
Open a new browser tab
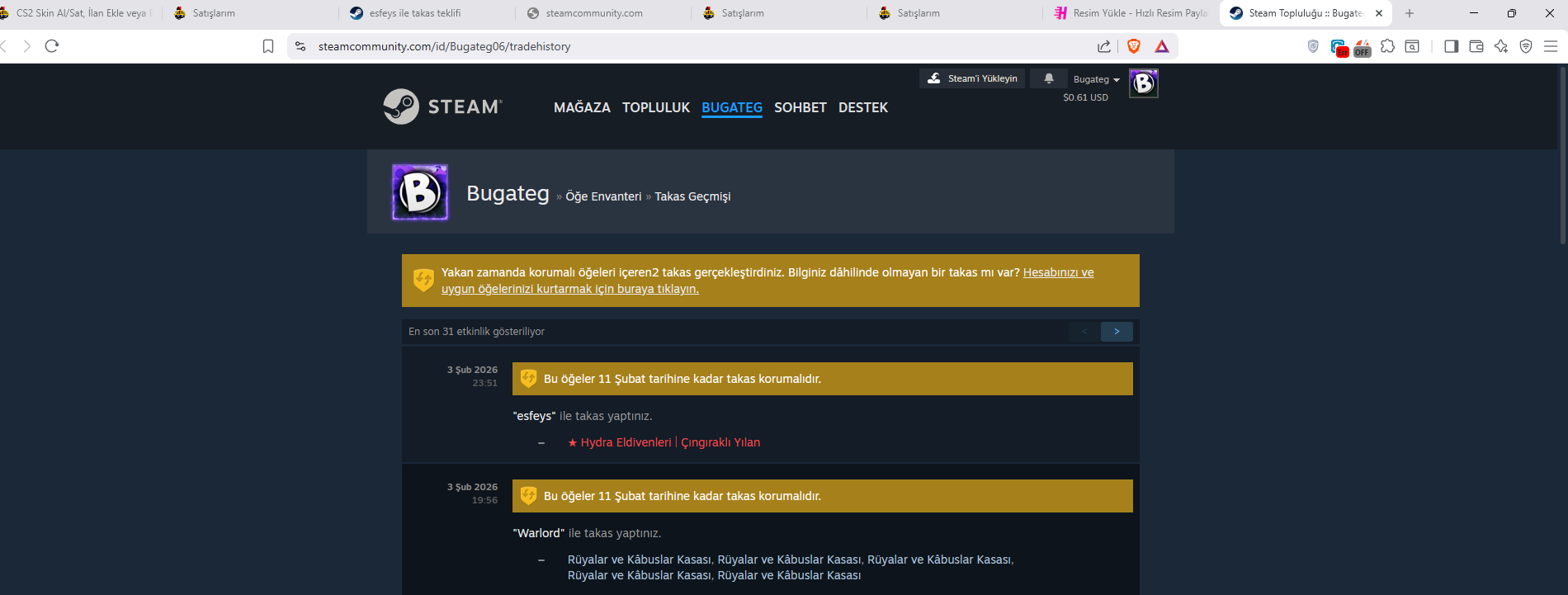(1410, 13)
